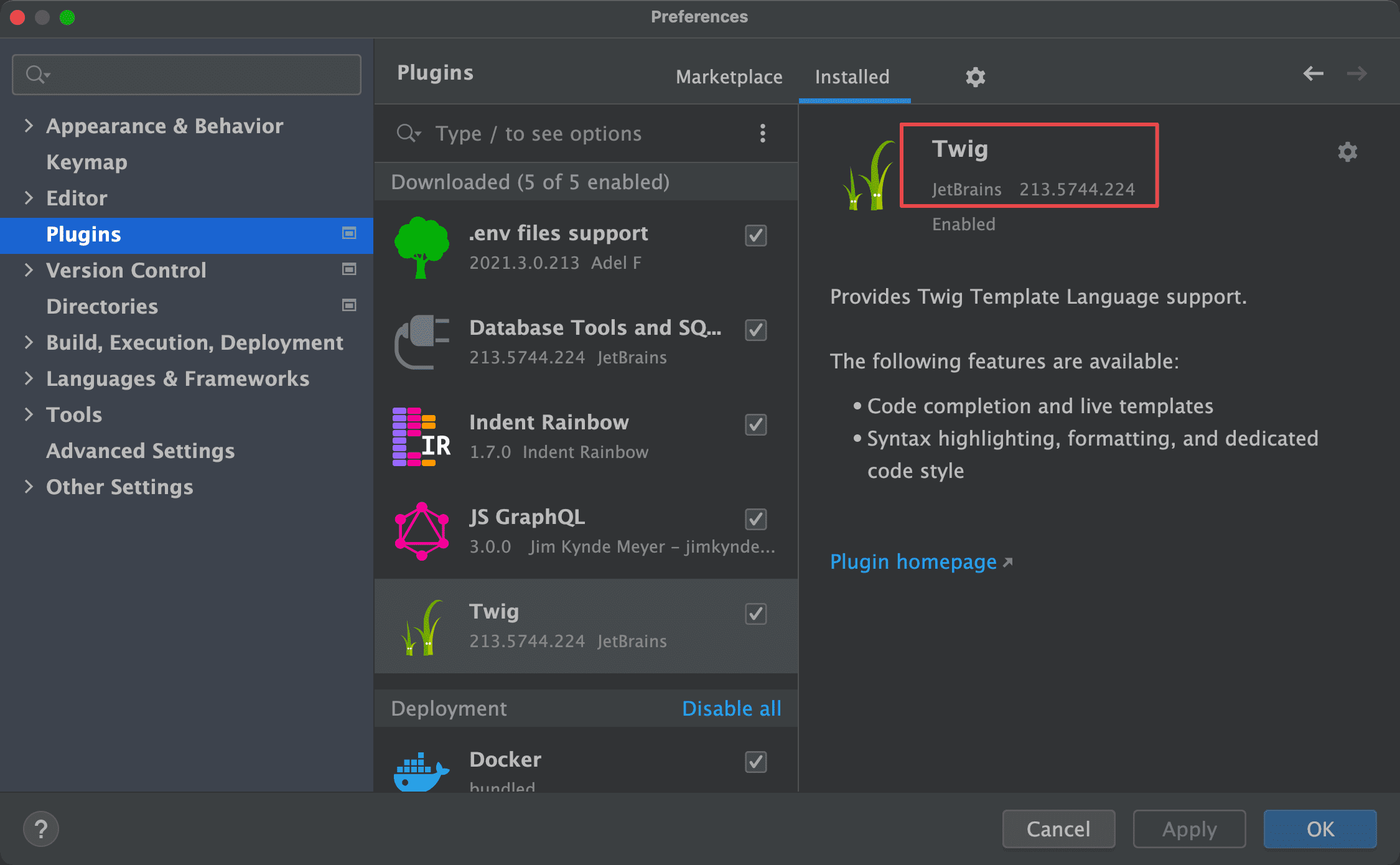Select the Indent Rainbow plugin row

click(586, 437)
